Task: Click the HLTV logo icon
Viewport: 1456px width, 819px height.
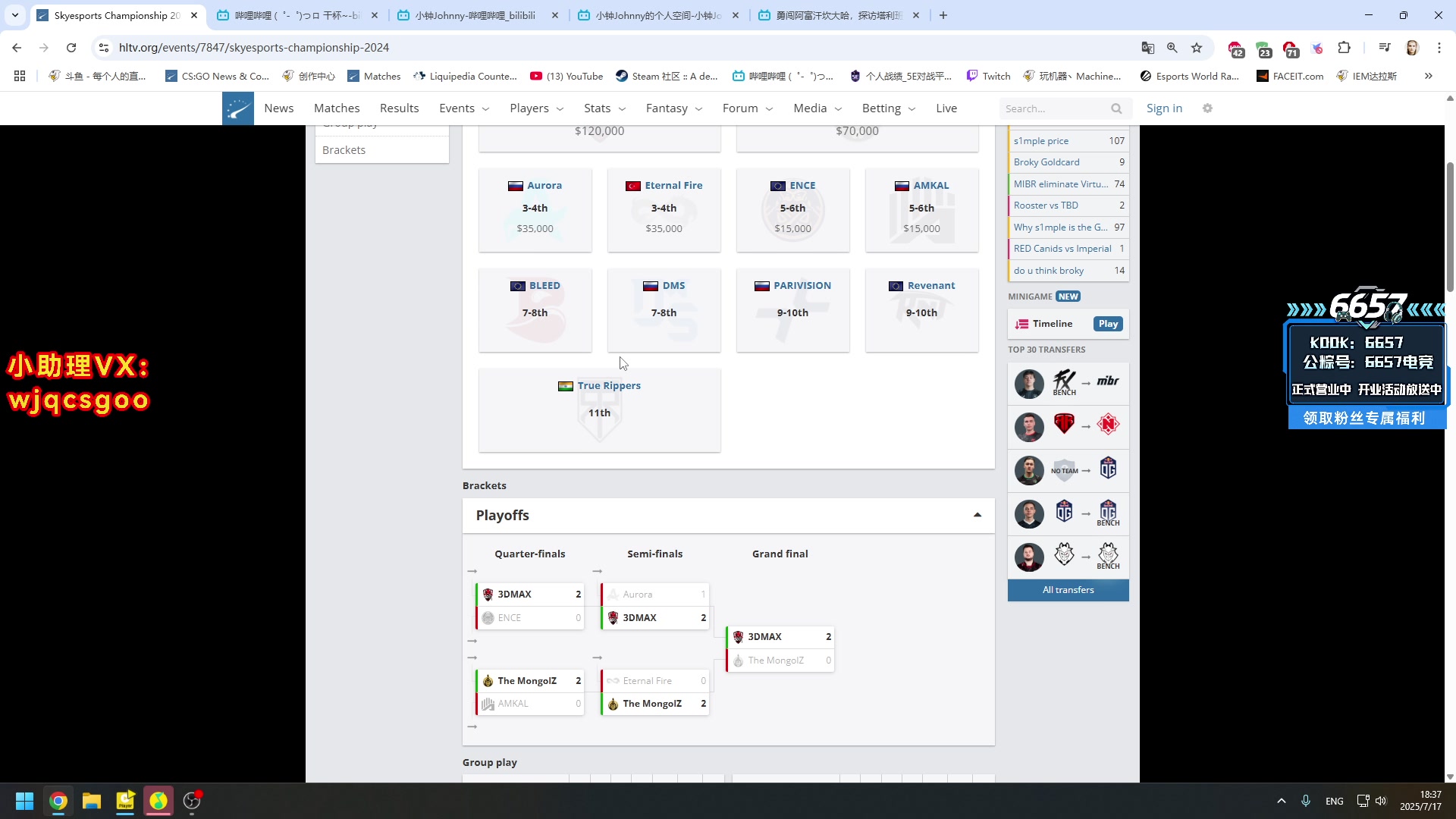Action: coord(238,108)
